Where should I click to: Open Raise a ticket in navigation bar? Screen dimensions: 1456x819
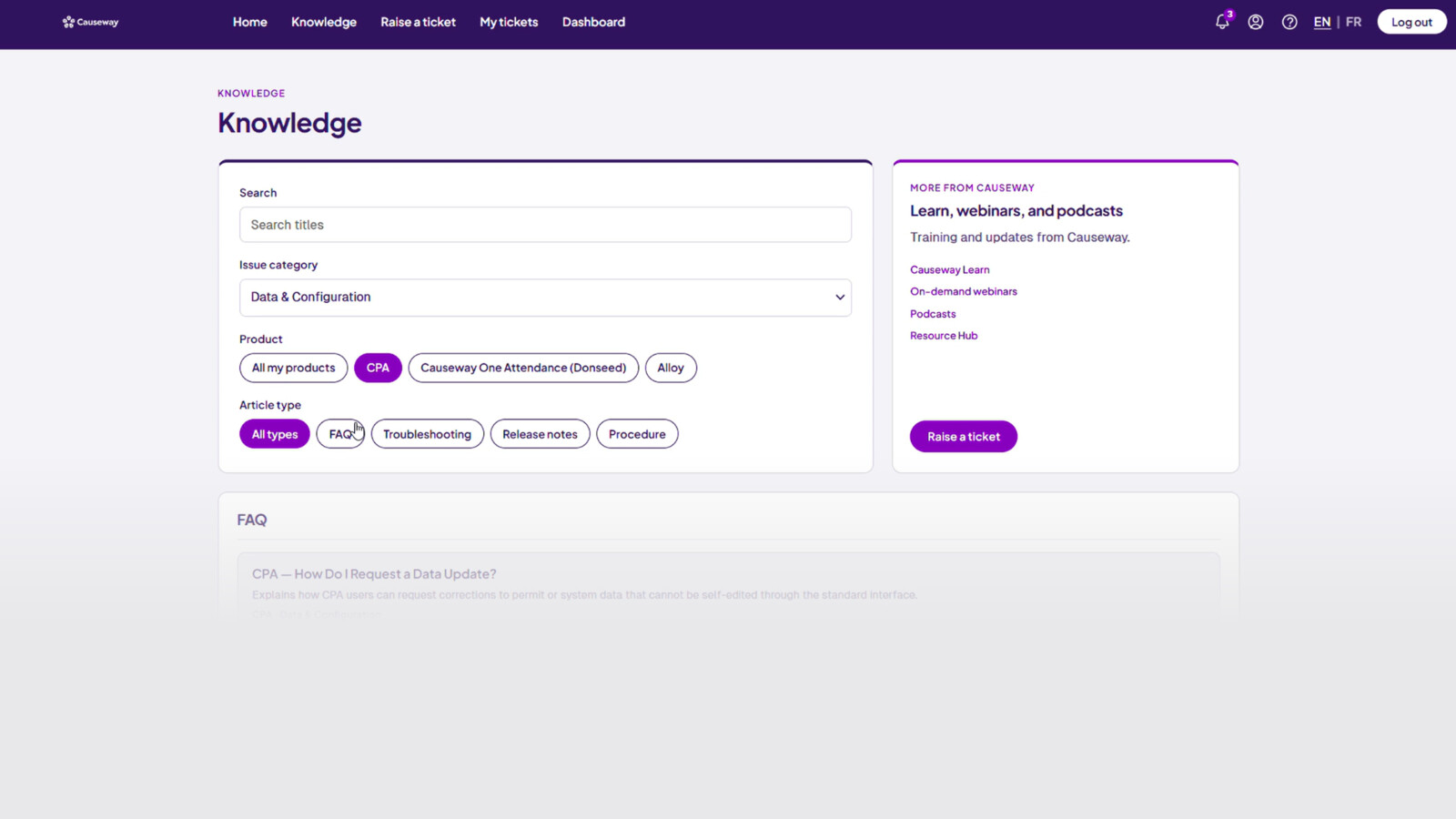(x=418, y=22)
